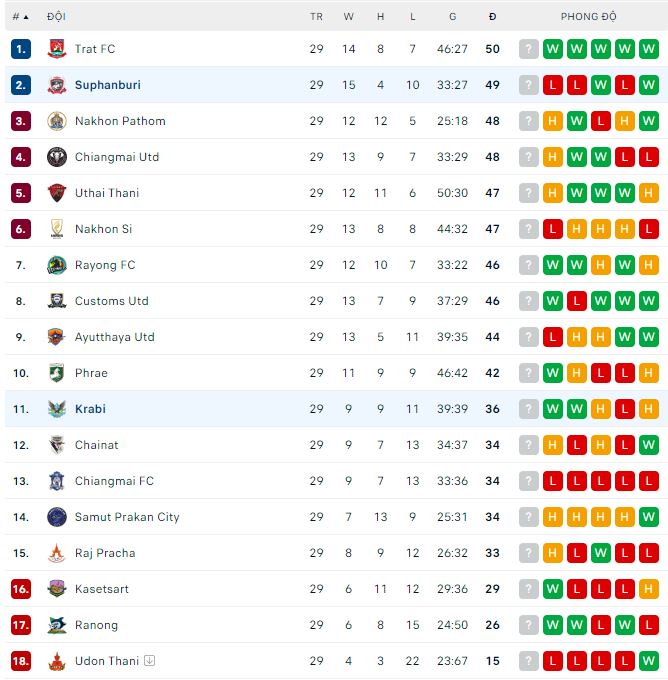Image resolution: width=668 pixels, height=680 pixels.
Task: Click Chainat's first orange H form badge
Action: tap(553, 445)
